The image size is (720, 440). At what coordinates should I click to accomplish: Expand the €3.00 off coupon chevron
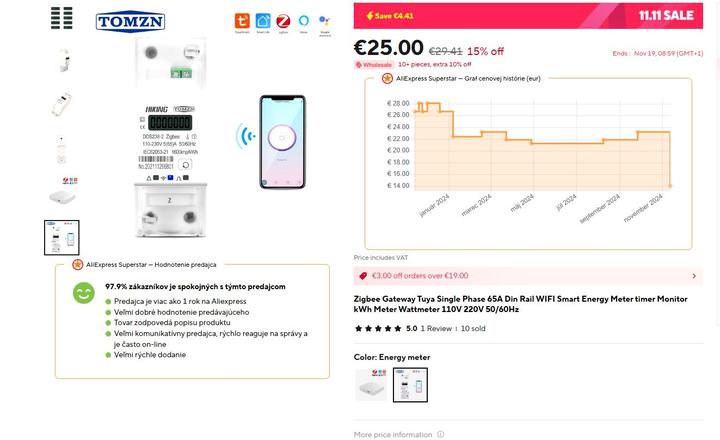(x=694, y=276)
